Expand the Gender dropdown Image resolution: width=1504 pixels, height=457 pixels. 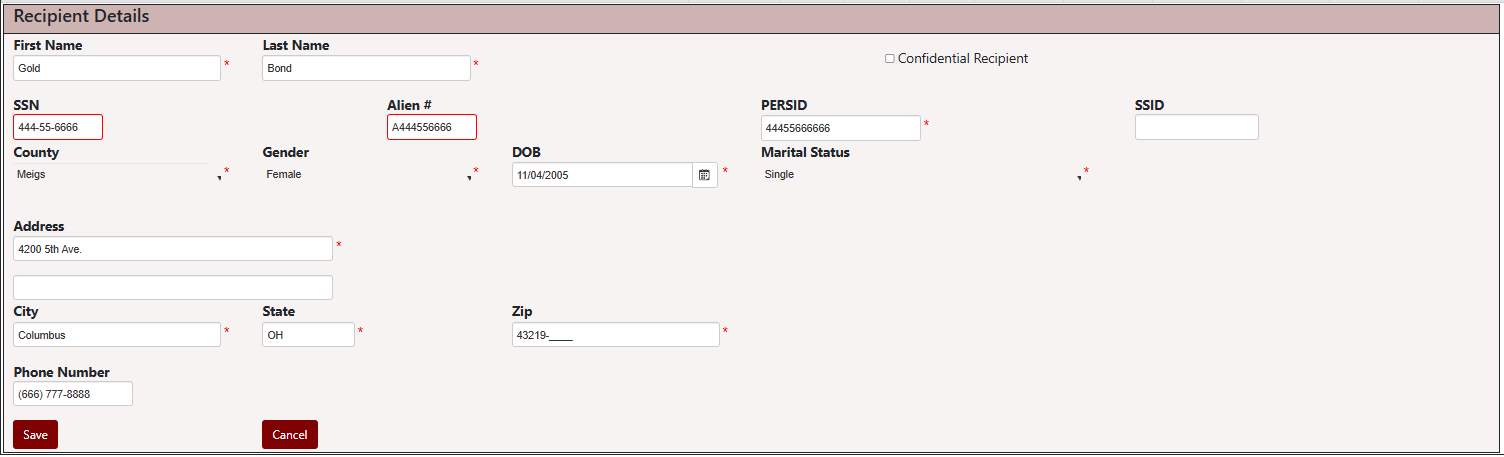(366, 175)
